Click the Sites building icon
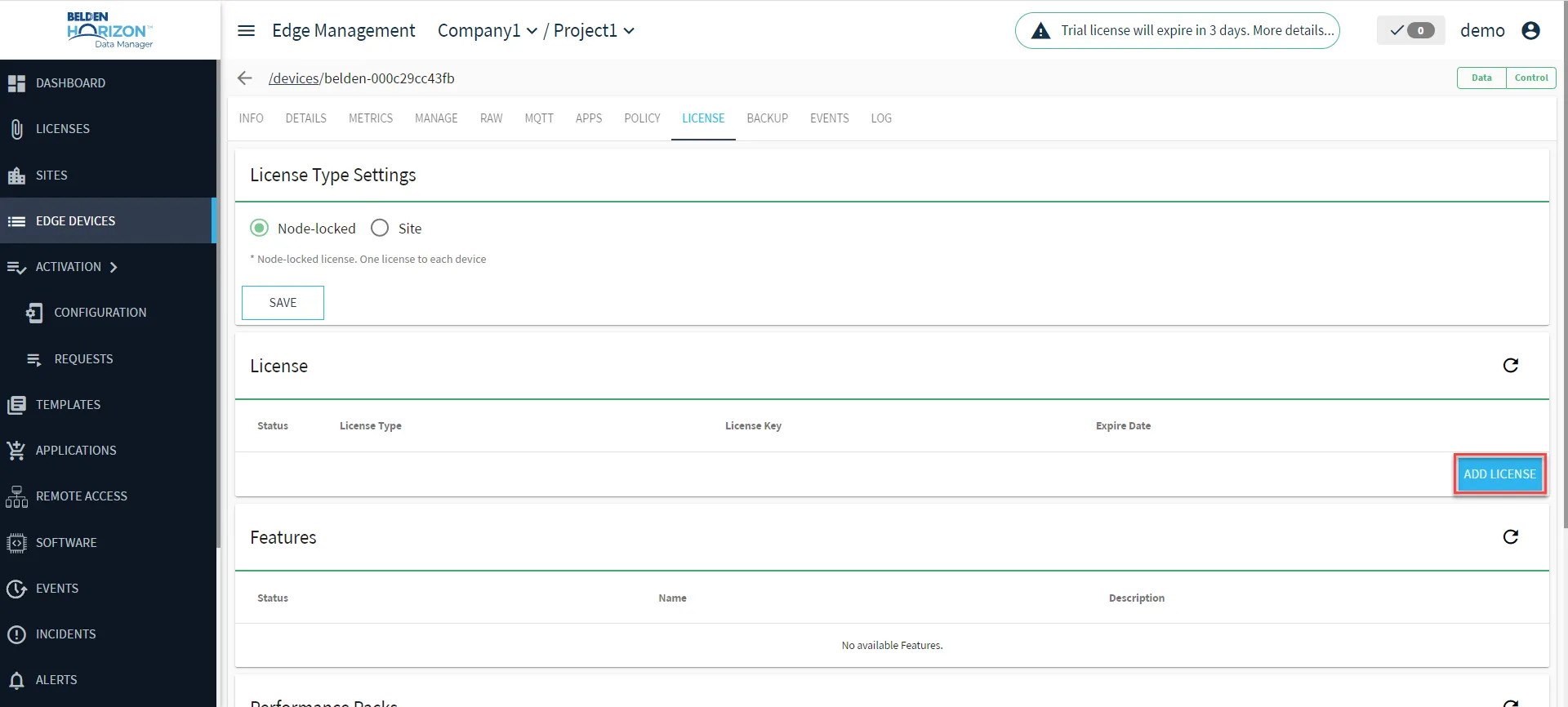 click(16, 176)
